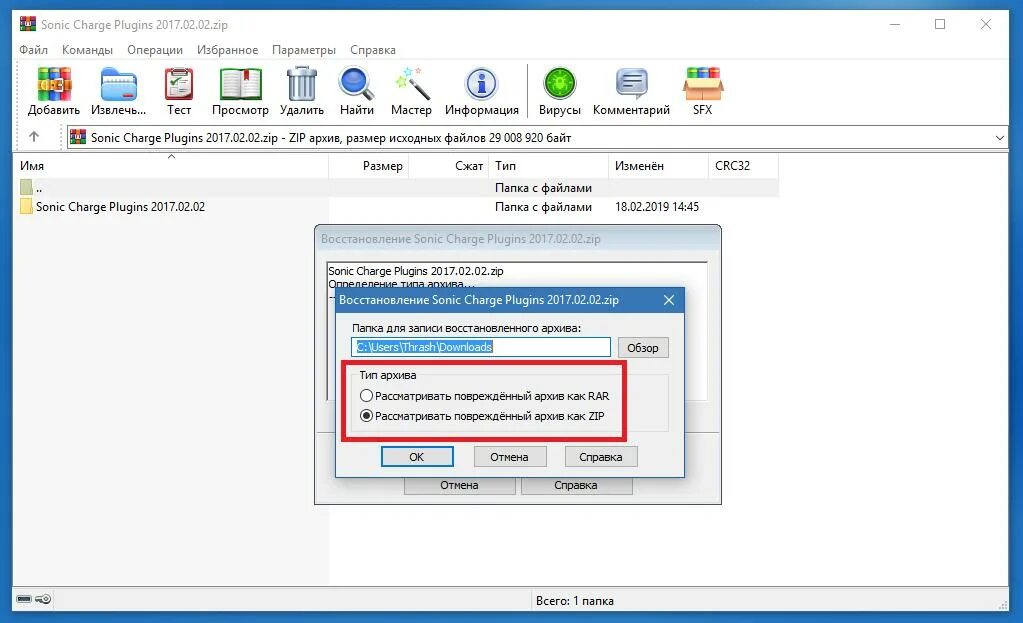
Task: Click the Извлечь (Extract) toolbar icon
Action: tap(118, 84)
